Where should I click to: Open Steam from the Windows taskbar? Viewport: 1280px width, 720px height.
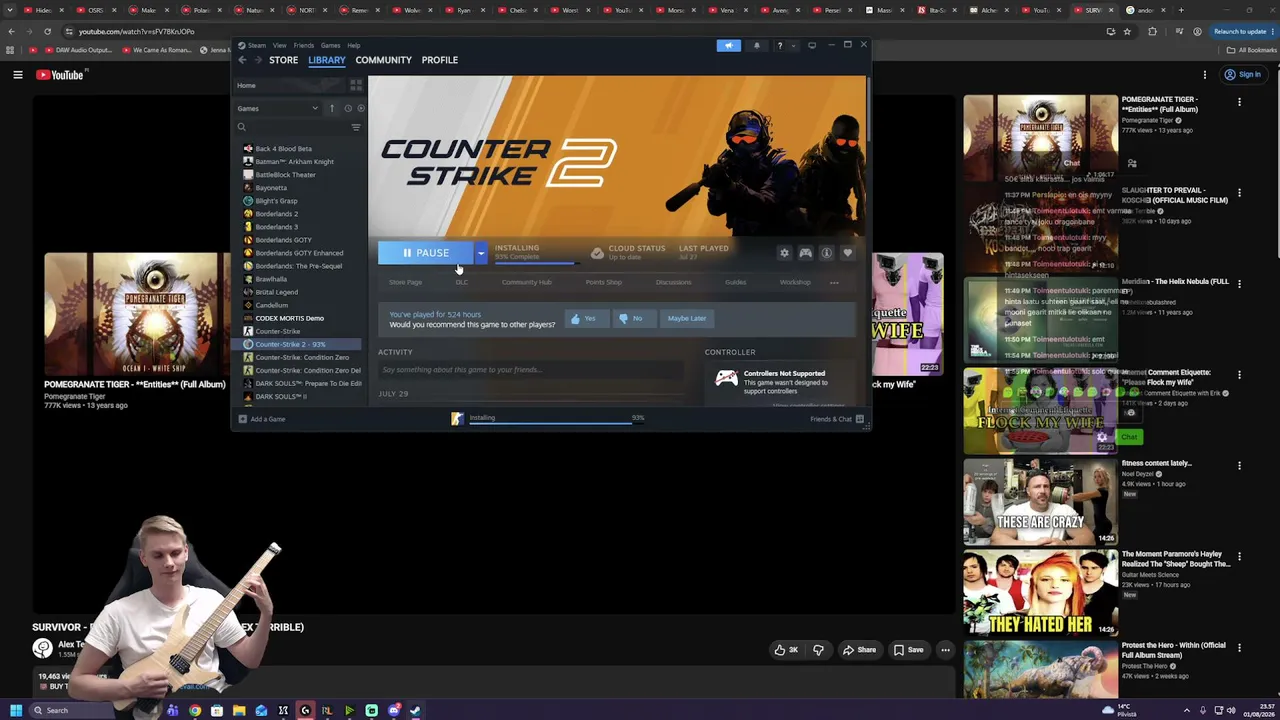(415, 711)
